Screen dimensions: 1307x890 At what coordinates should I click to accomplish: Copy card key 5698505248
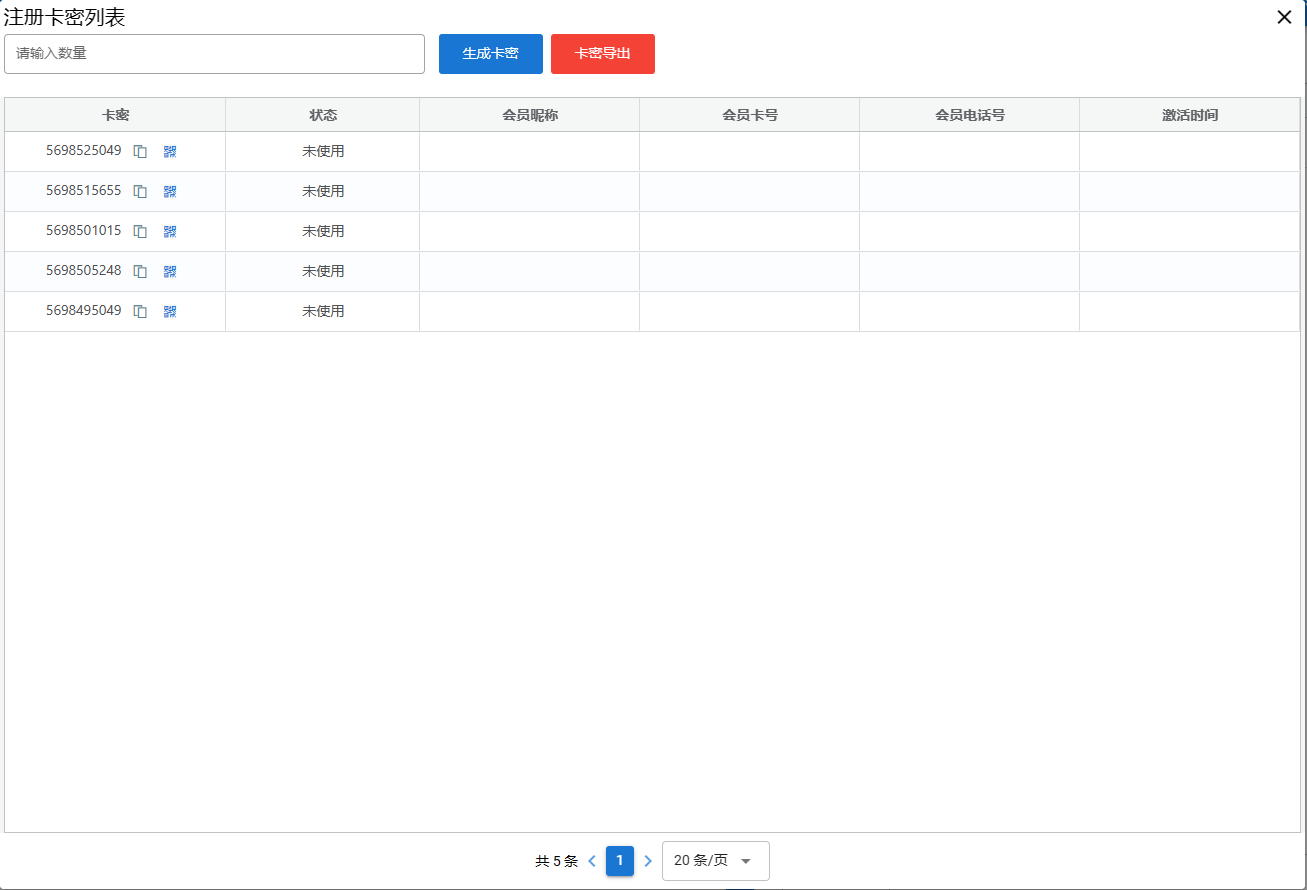pyautogui.click(x=141, y=272)
